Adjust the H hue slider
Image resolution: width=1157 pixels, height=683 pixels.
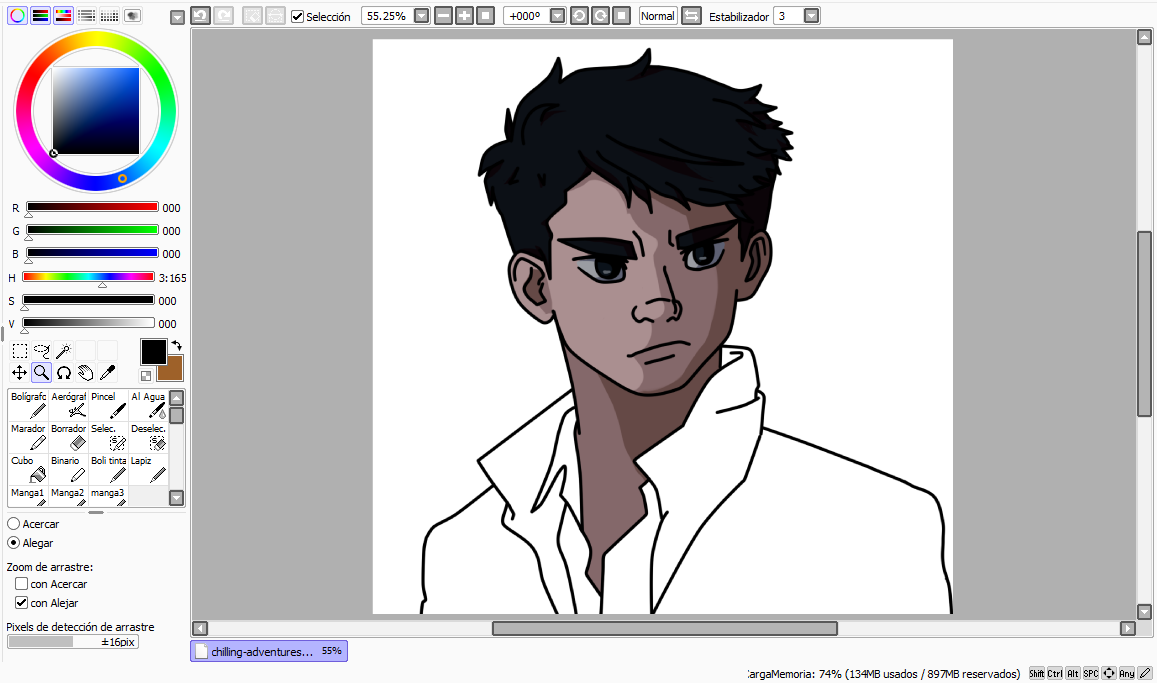(88, 277)
